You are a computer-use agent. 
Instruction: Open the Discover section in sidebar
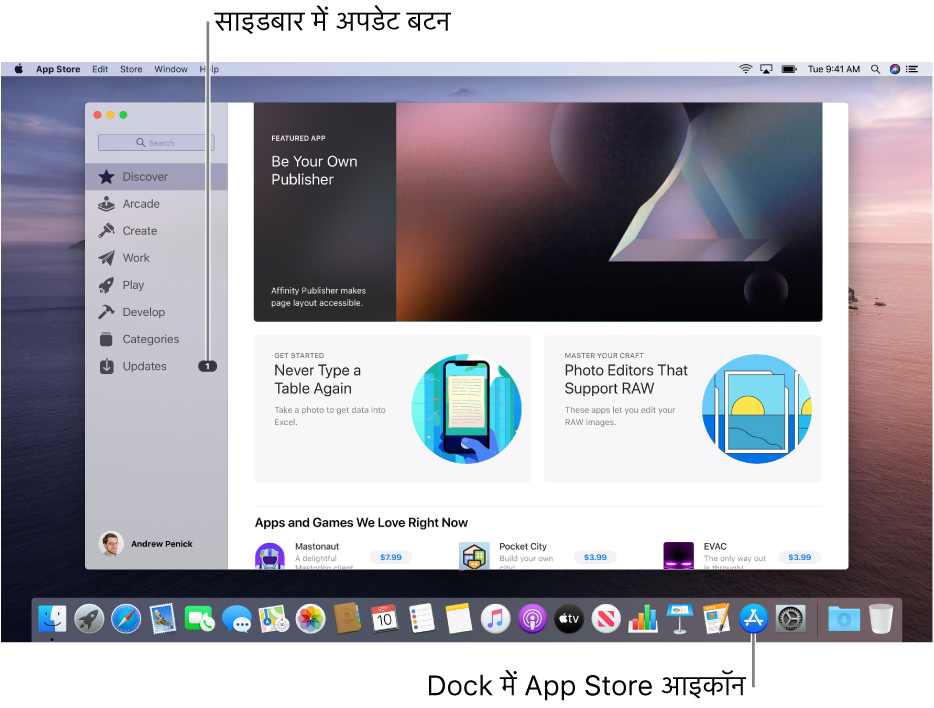(x=156, y=177)
